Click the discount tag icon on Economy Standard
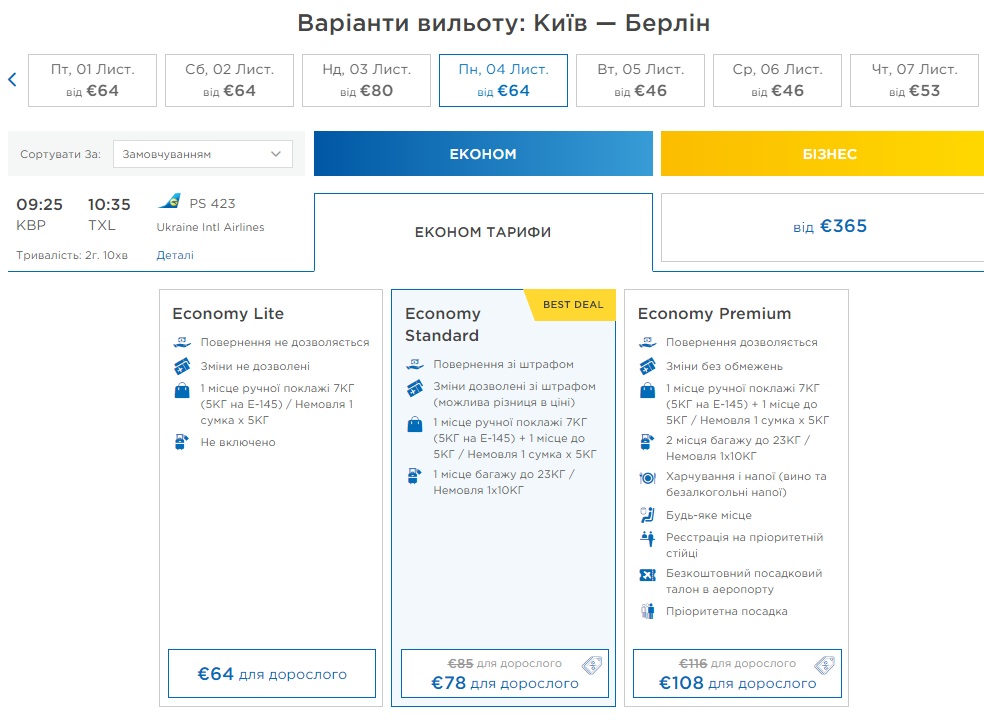 591,665
